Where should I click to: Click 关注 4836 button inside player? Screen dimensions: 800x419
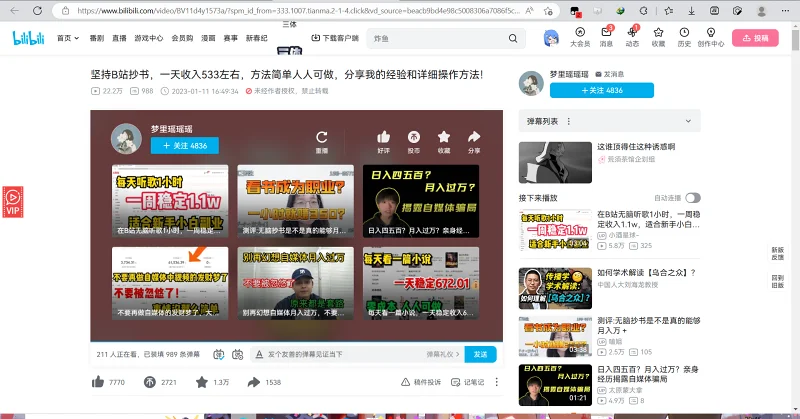click(x=185, y=145)
